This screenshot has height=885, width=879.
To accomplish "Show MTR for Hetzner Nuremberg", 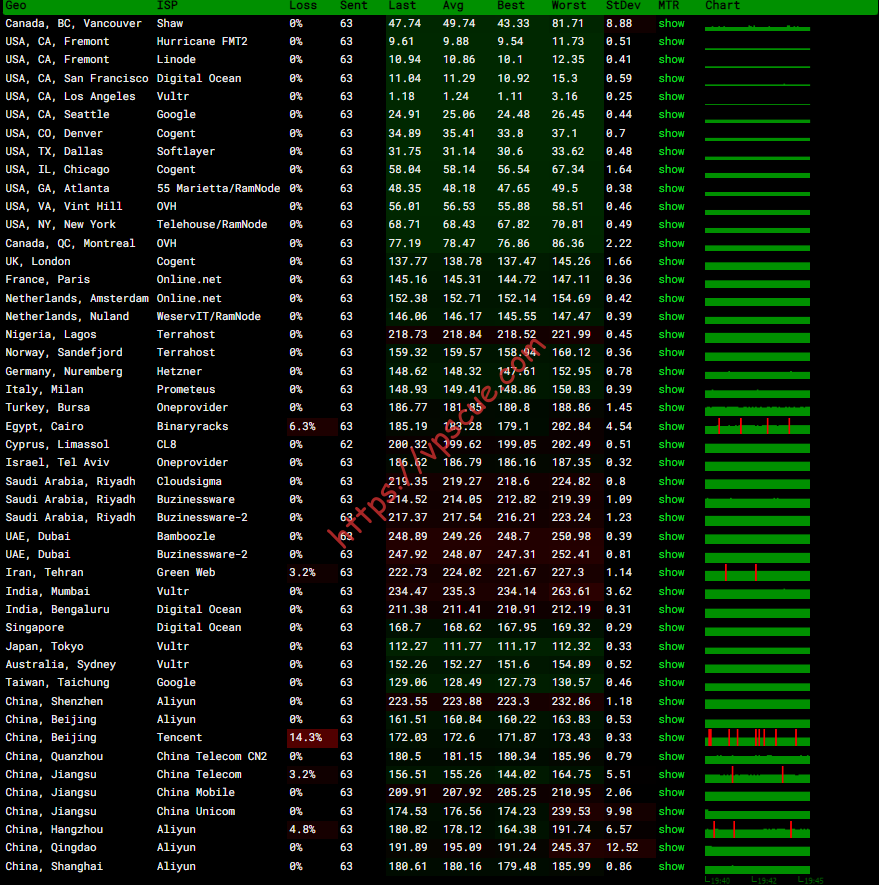I will (671, 372).
